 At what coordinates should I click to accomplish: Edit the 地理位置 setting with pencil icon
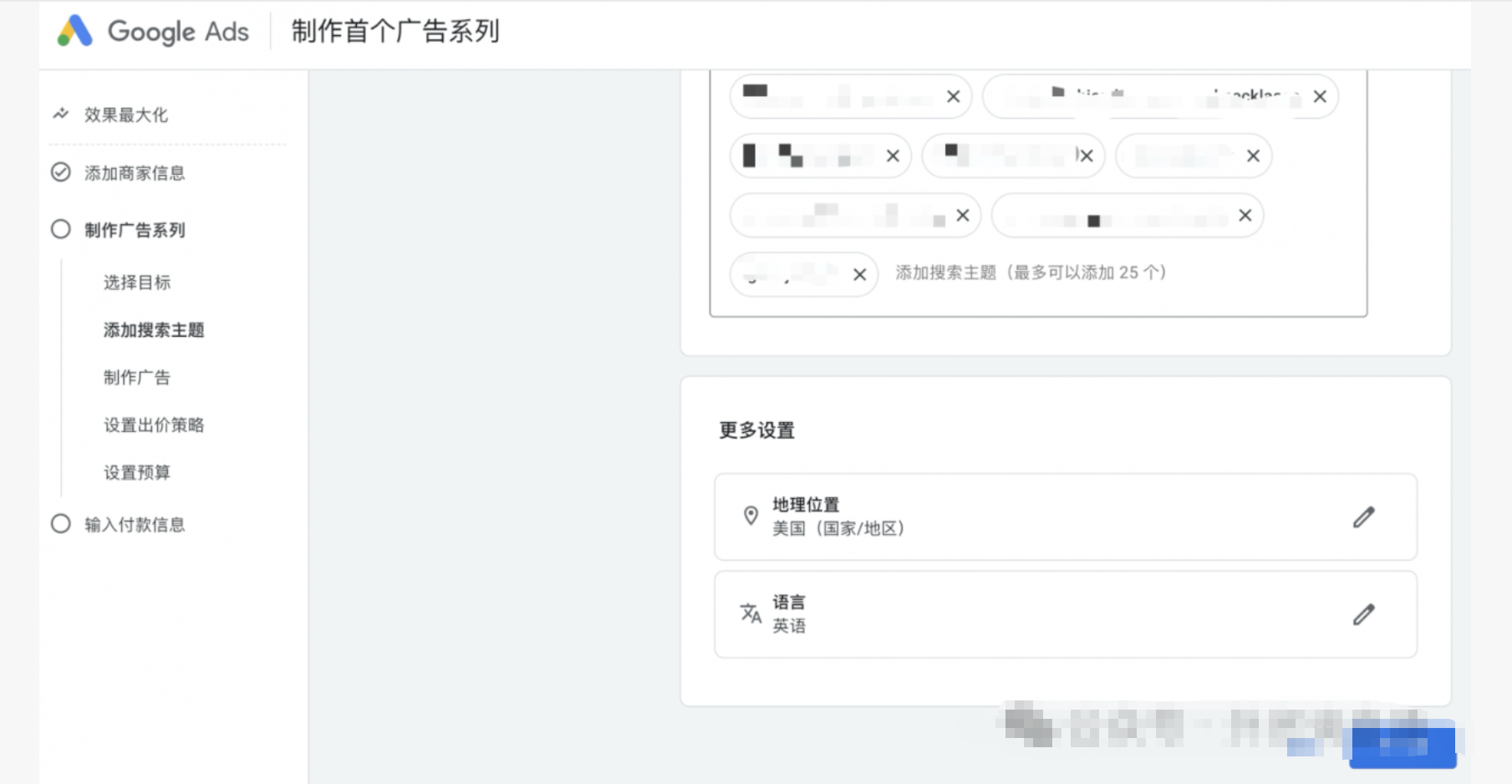[x=1363, y=517]
